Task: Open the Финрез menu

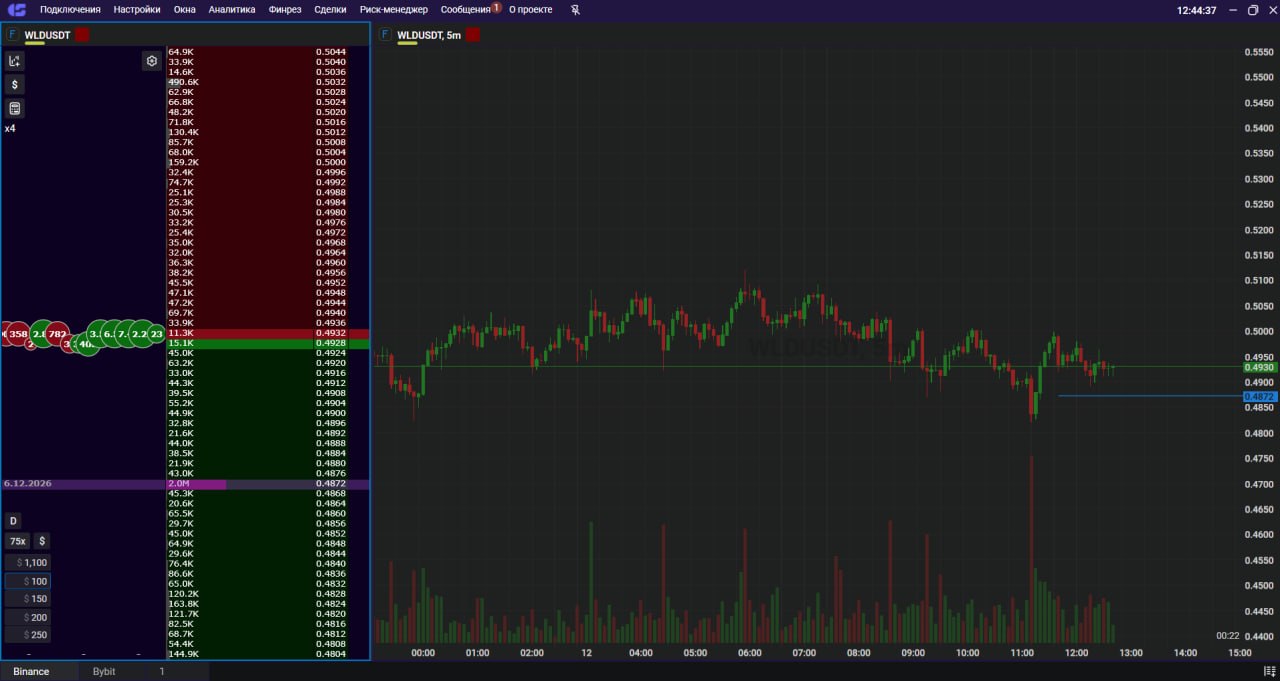Action: pos(285,9)
